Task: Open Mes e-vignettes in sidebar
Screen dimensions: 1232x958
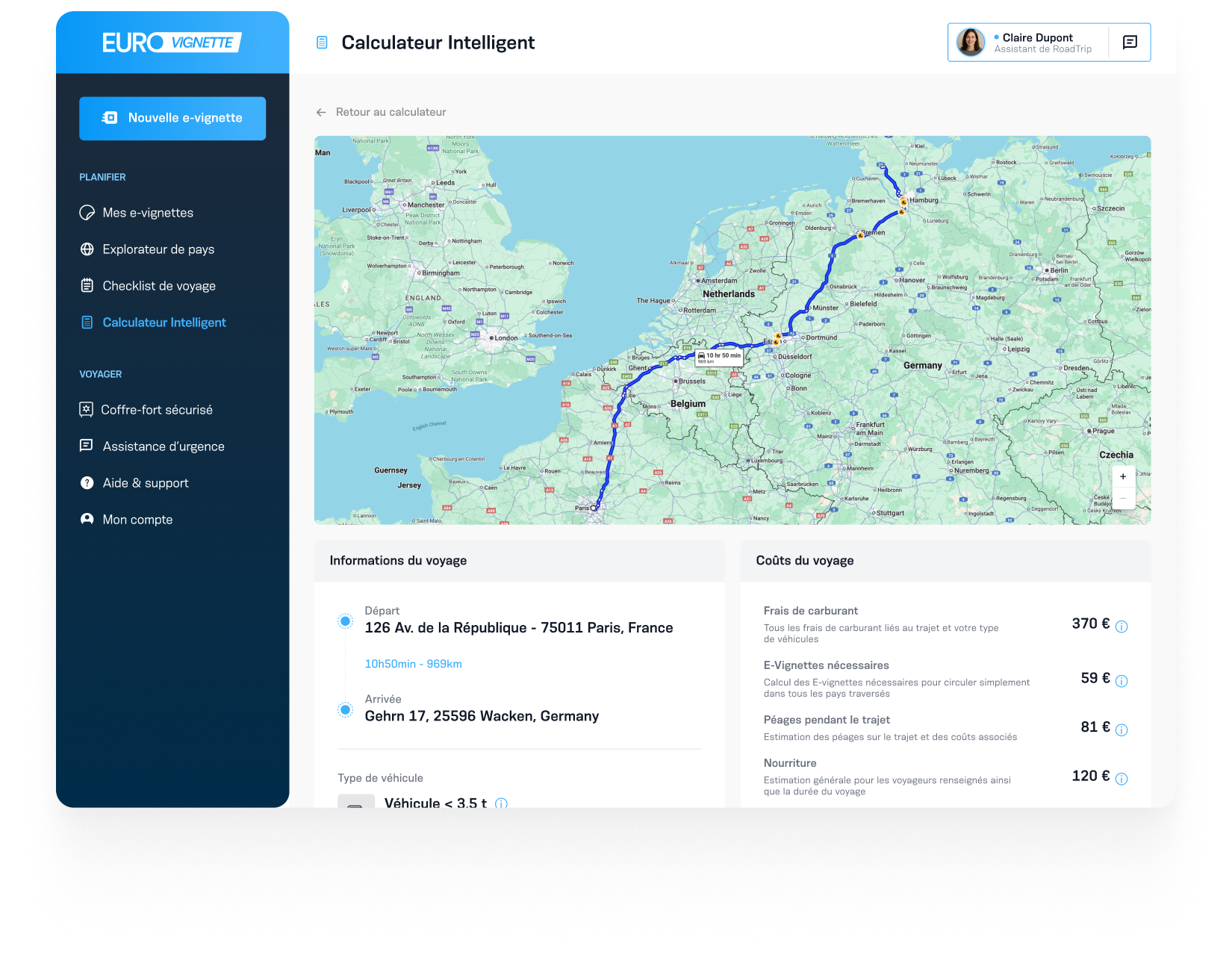Action: (x=148, y=213)
